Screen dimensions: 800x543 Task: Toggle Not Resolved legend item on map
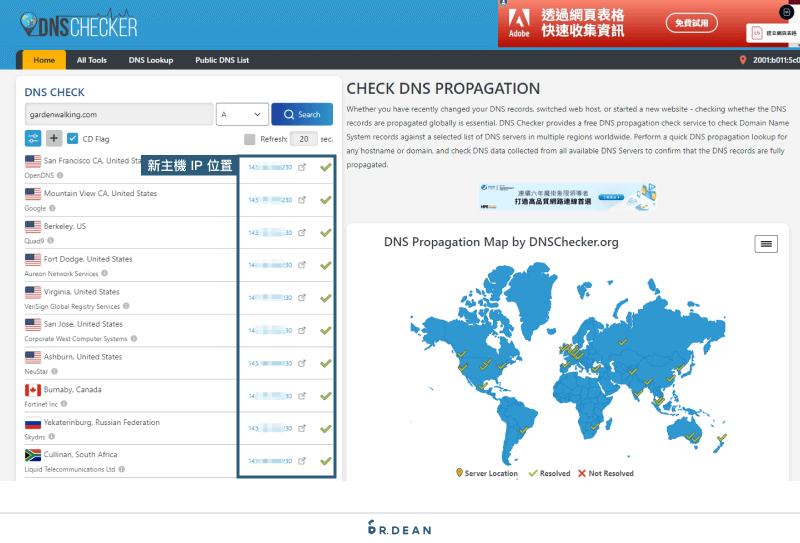click(606, 474)
